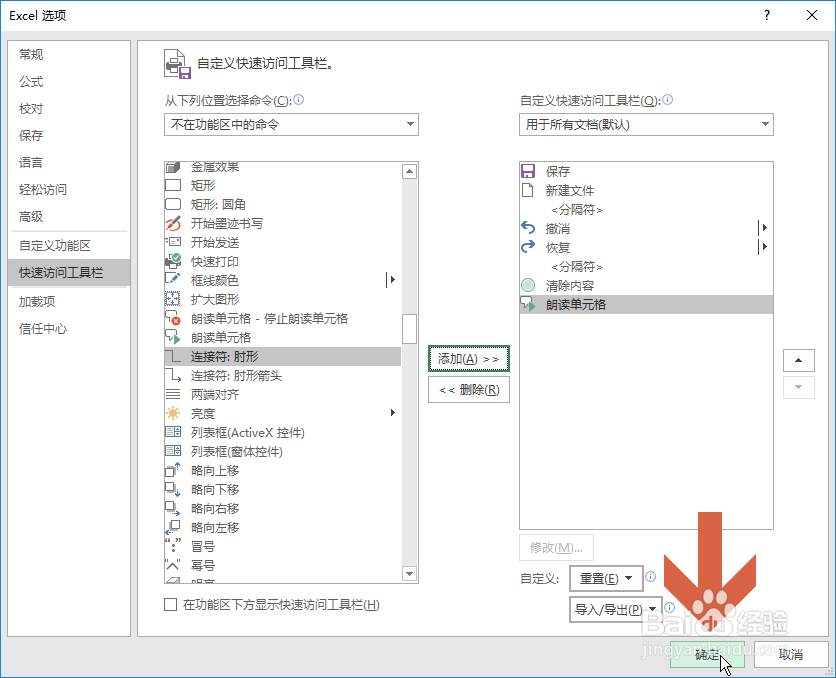Click the command list scrollbar thumb
This screenshot has height=678, width=836.
[x=409, y=329]
